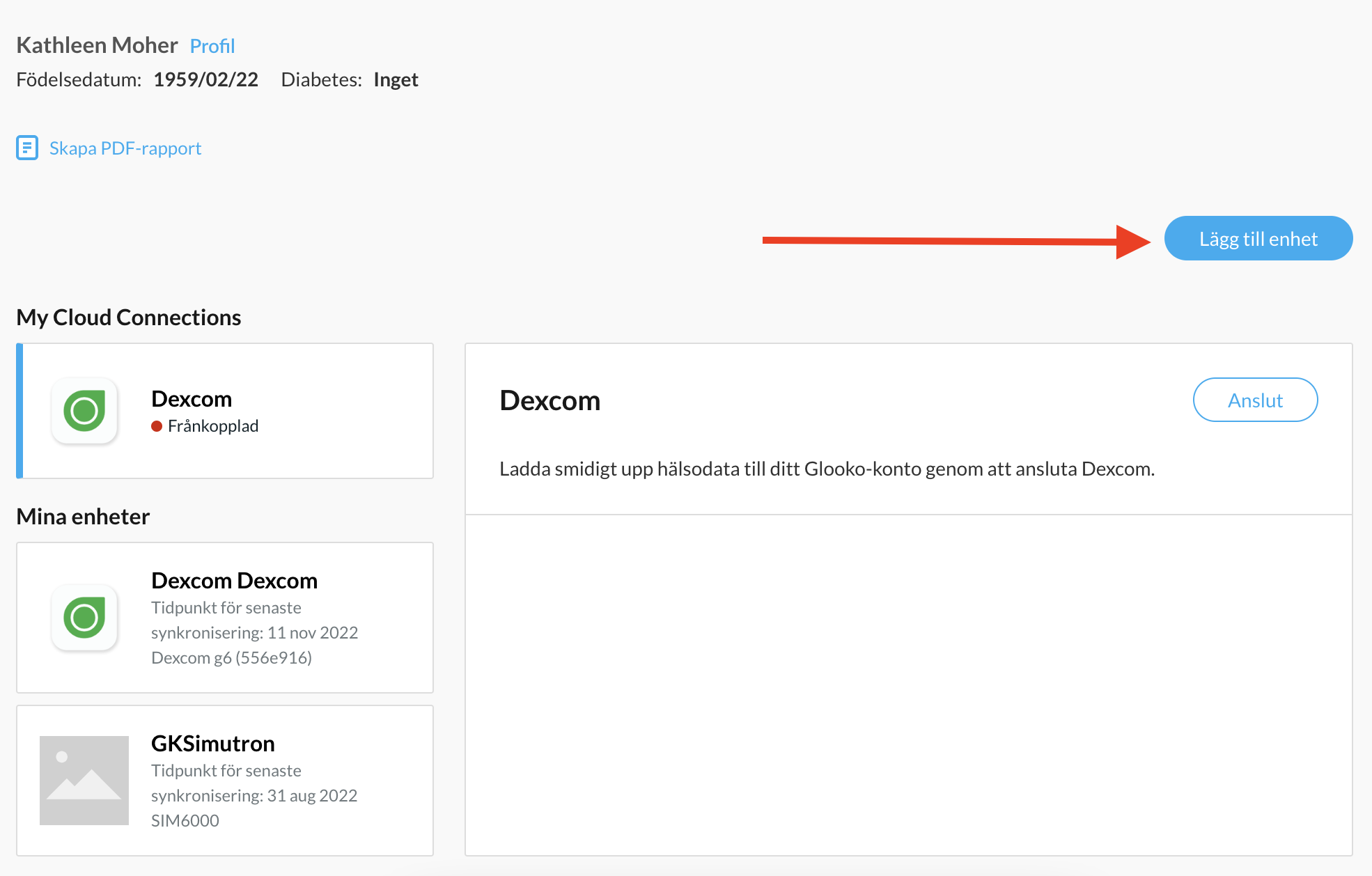This screenshot has height=876, width=1372.
Task: Click the Anslut button for Dexcom
Action: coord(1255,400)
